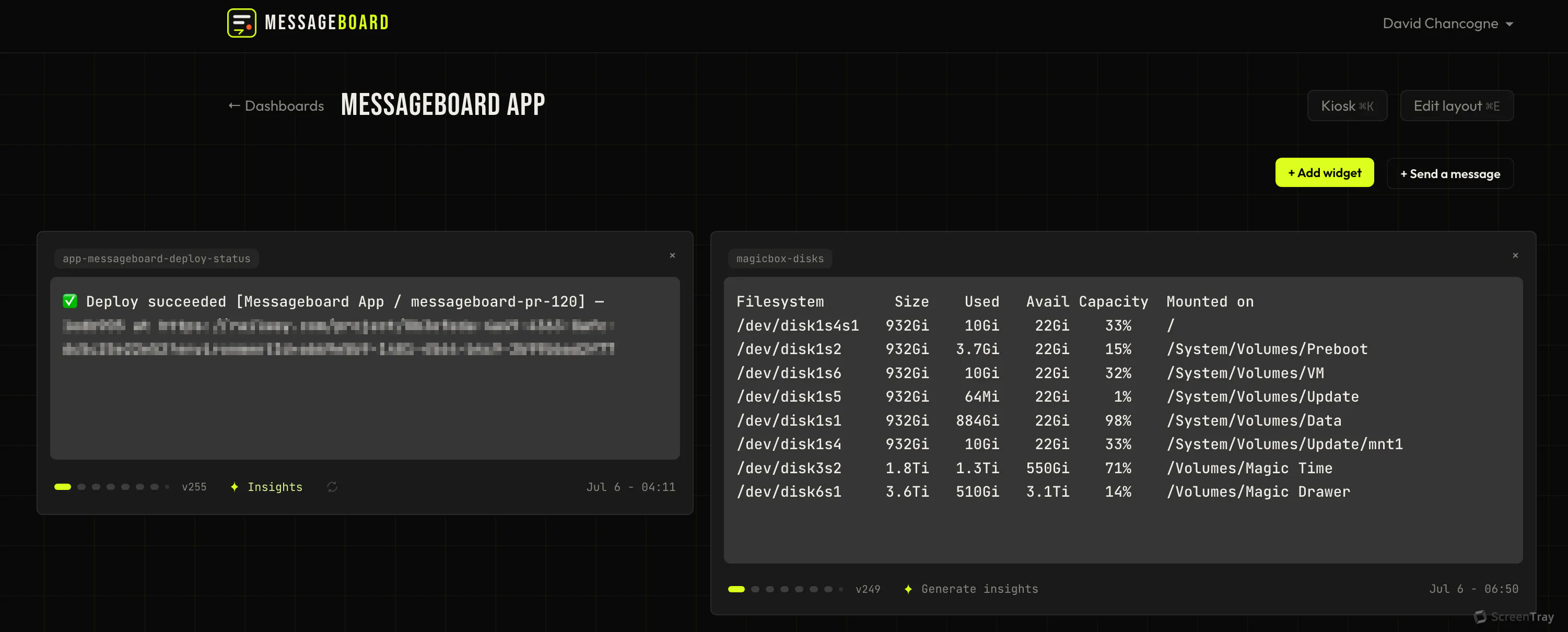Click the 1.8Ti size value
The image size is (1568, 632).
908,468
